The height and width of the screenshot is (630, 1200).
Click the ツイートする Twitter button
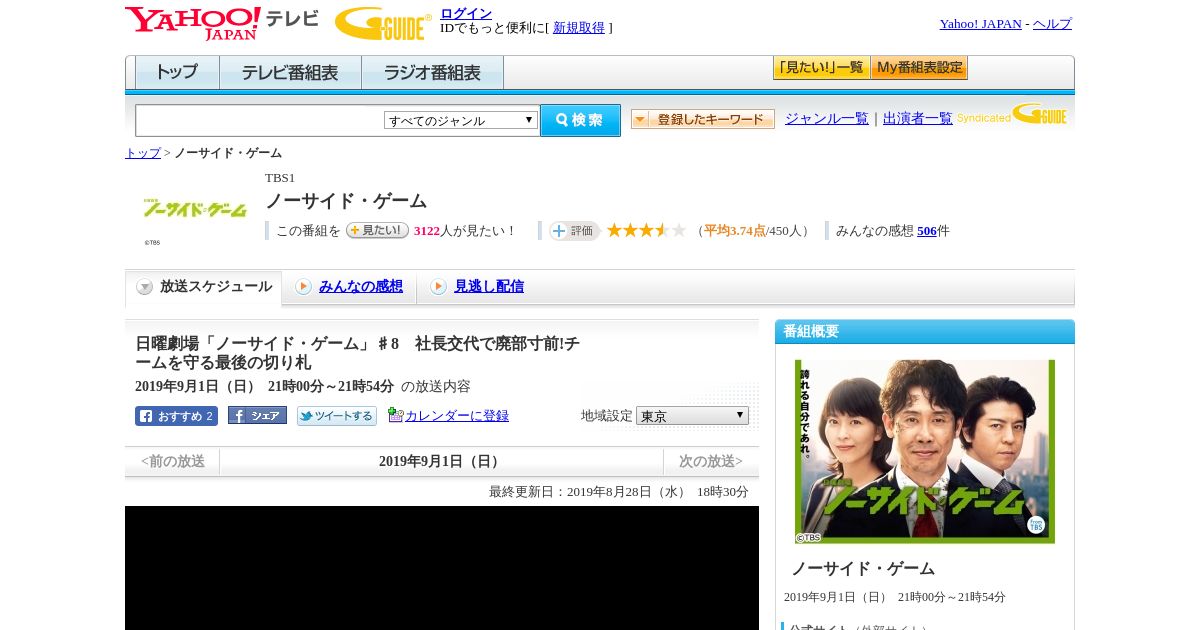pos(337,416)
